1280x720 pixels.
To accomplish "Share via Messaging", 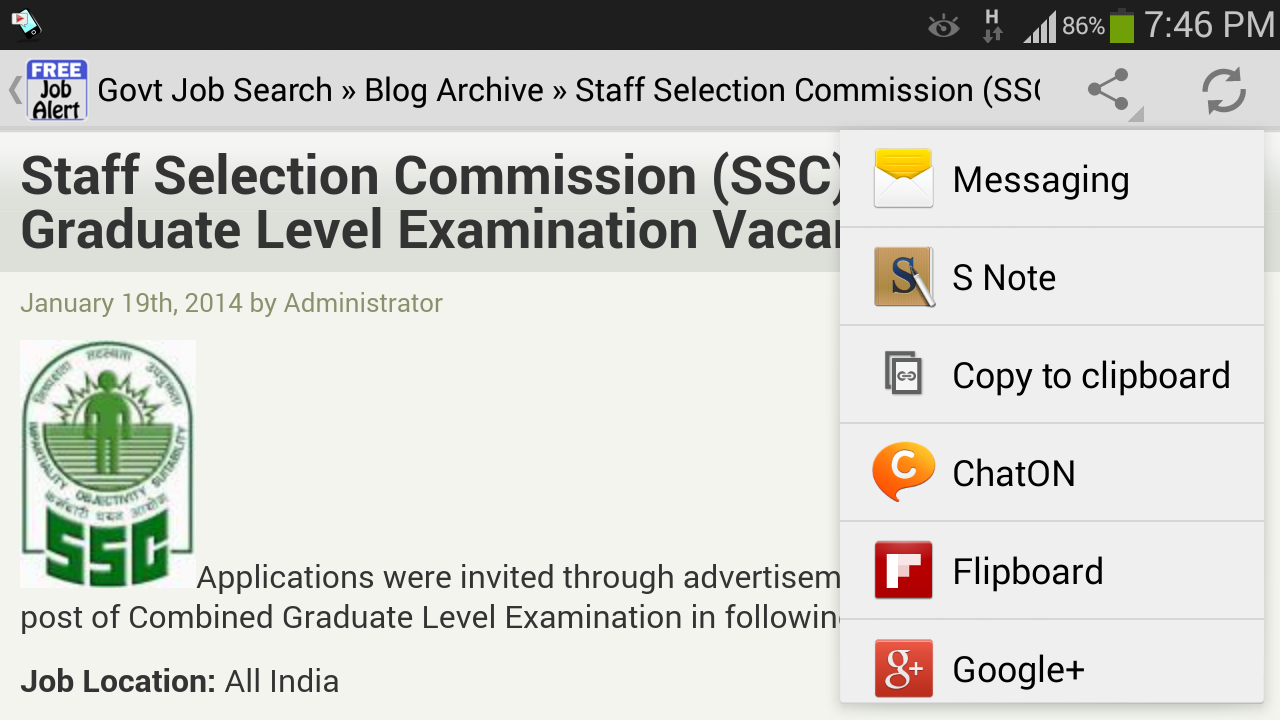I will 1041,180.
